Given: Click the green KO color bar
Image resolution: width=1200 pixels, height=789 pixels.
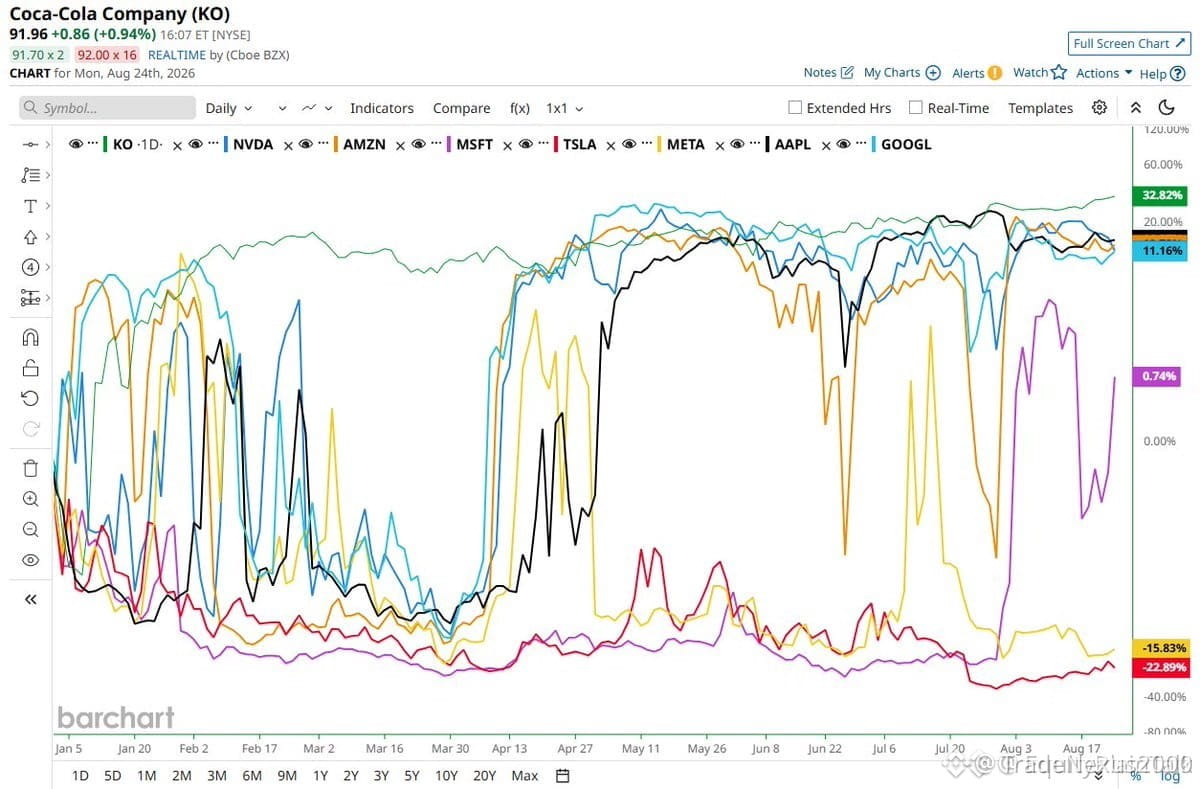Looking at the screenshot, I should coord(104,144).
